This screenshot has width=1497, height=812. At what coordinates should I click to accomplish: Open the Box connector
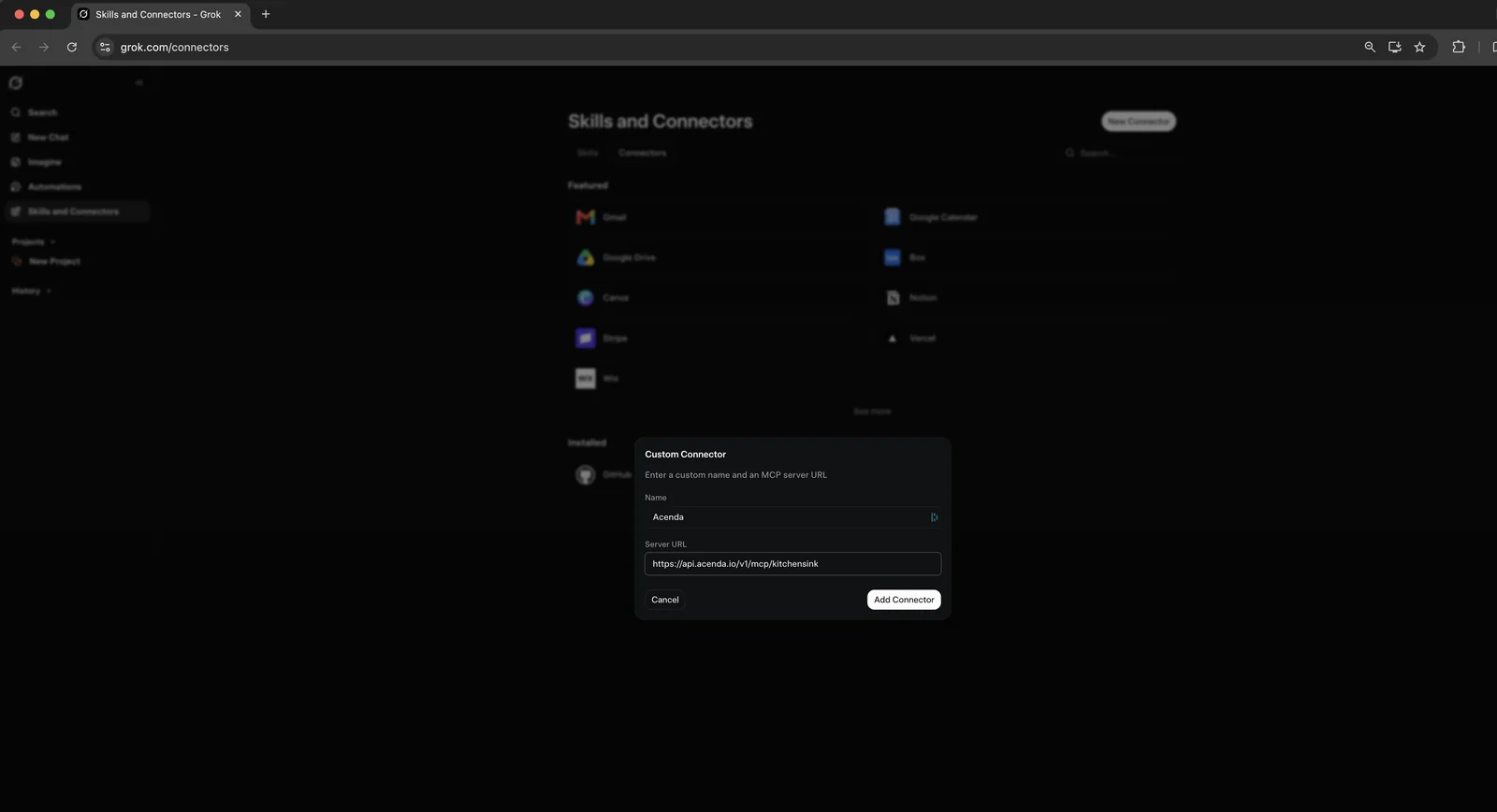click(1026, 257)
